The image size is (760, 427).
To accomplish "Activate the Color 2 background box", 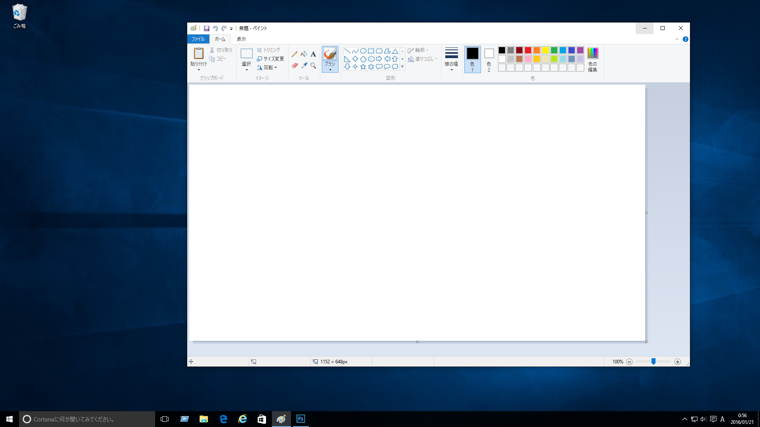I will coord(489,59).
